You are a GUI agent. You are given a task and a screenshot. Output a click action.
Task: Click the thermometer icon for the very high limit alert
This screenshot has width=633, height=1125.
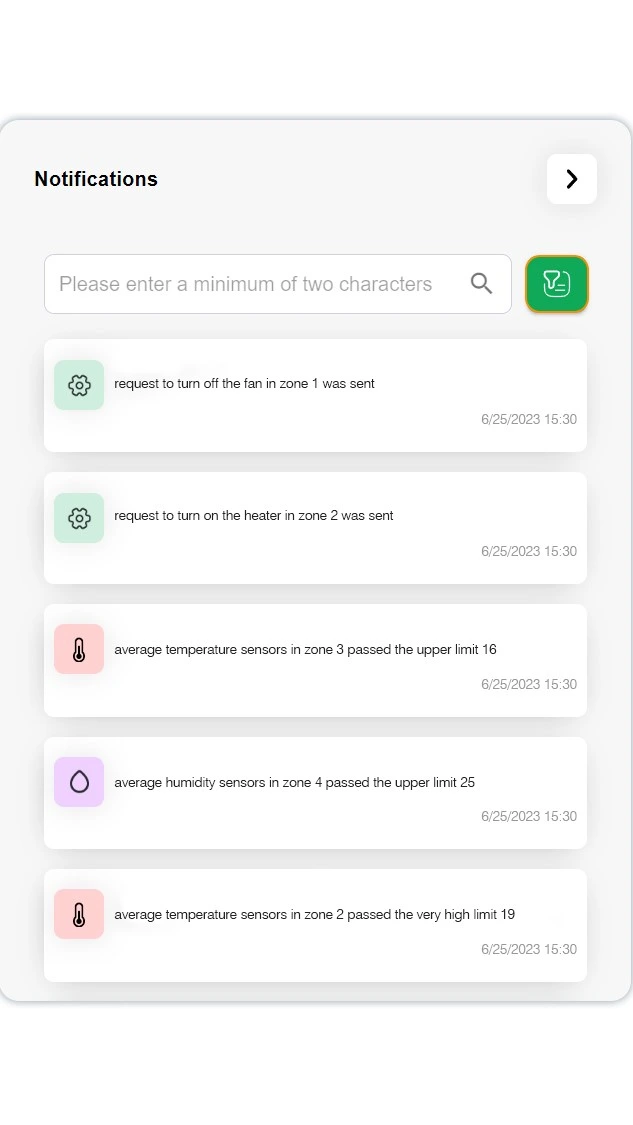click(79, 915)
